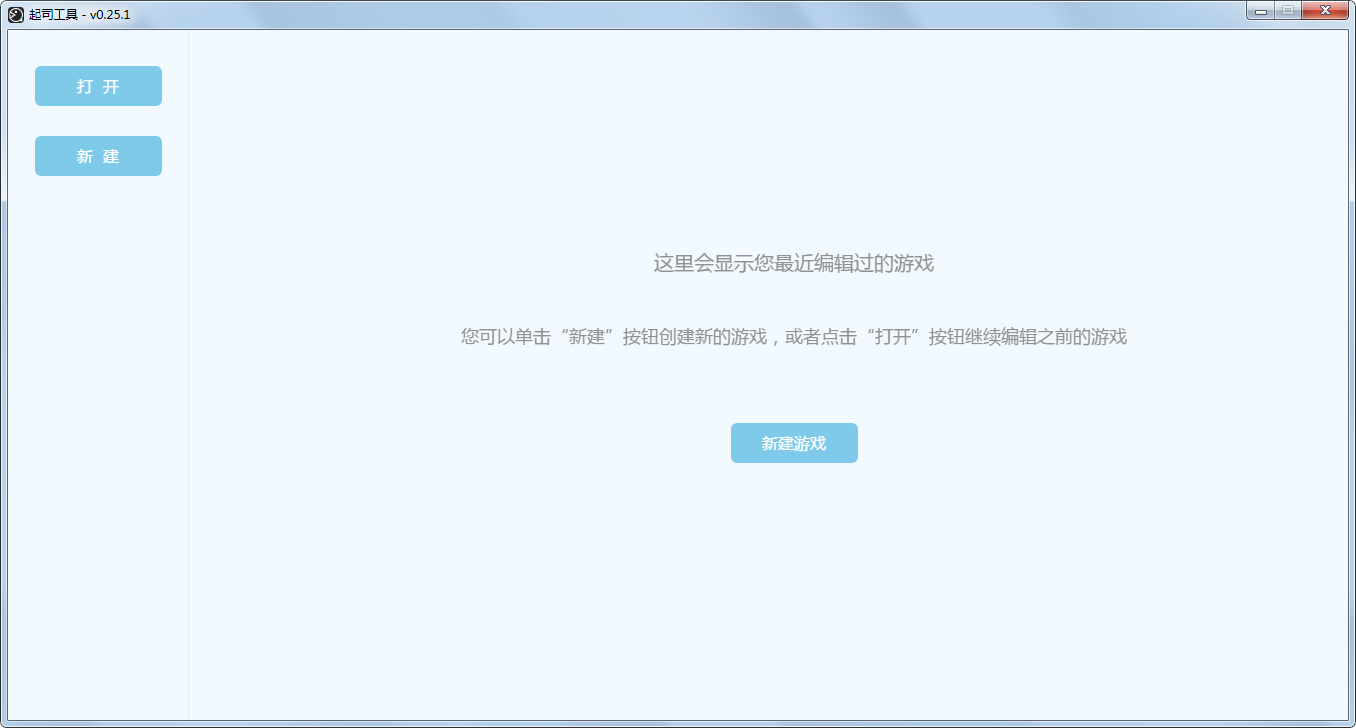The height and width of the screenshot is (728, 1356).
Task: Click the sidebar gap between 打开 and 新建
Action: [x=98, y=121]
